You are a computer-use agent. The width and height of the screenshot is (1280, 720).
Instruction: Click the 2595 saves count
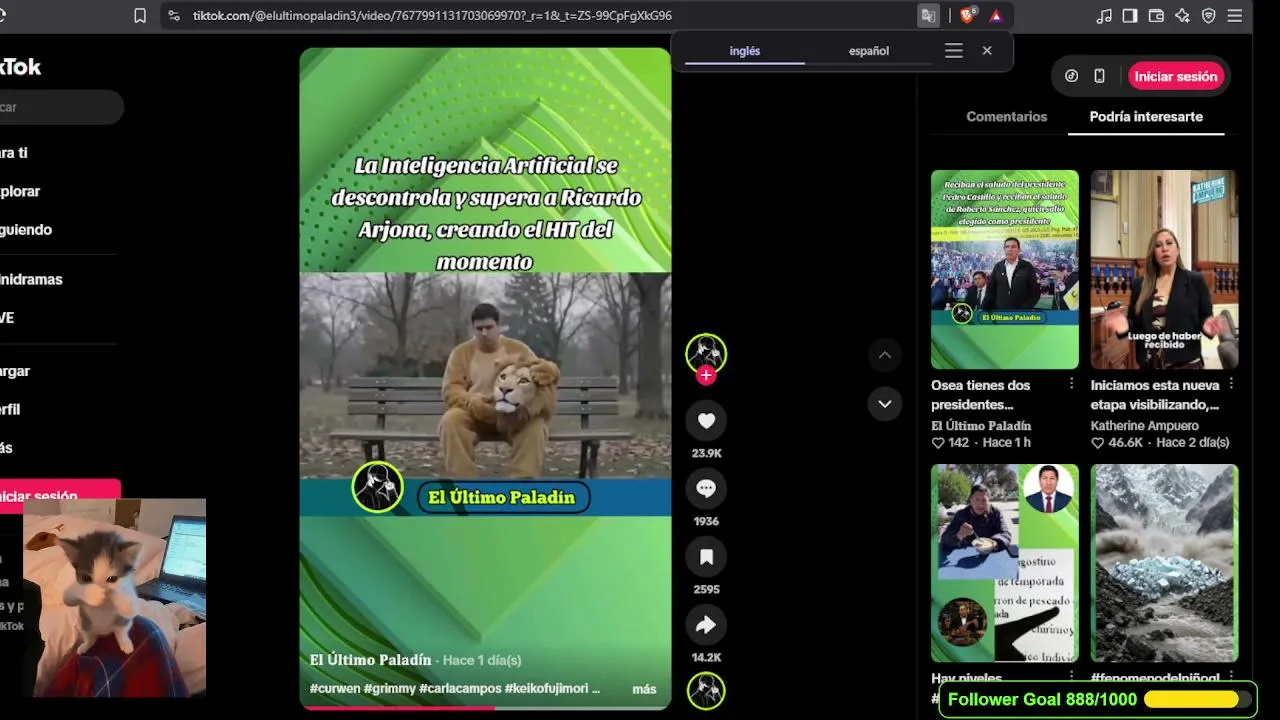tap(706, 589)
